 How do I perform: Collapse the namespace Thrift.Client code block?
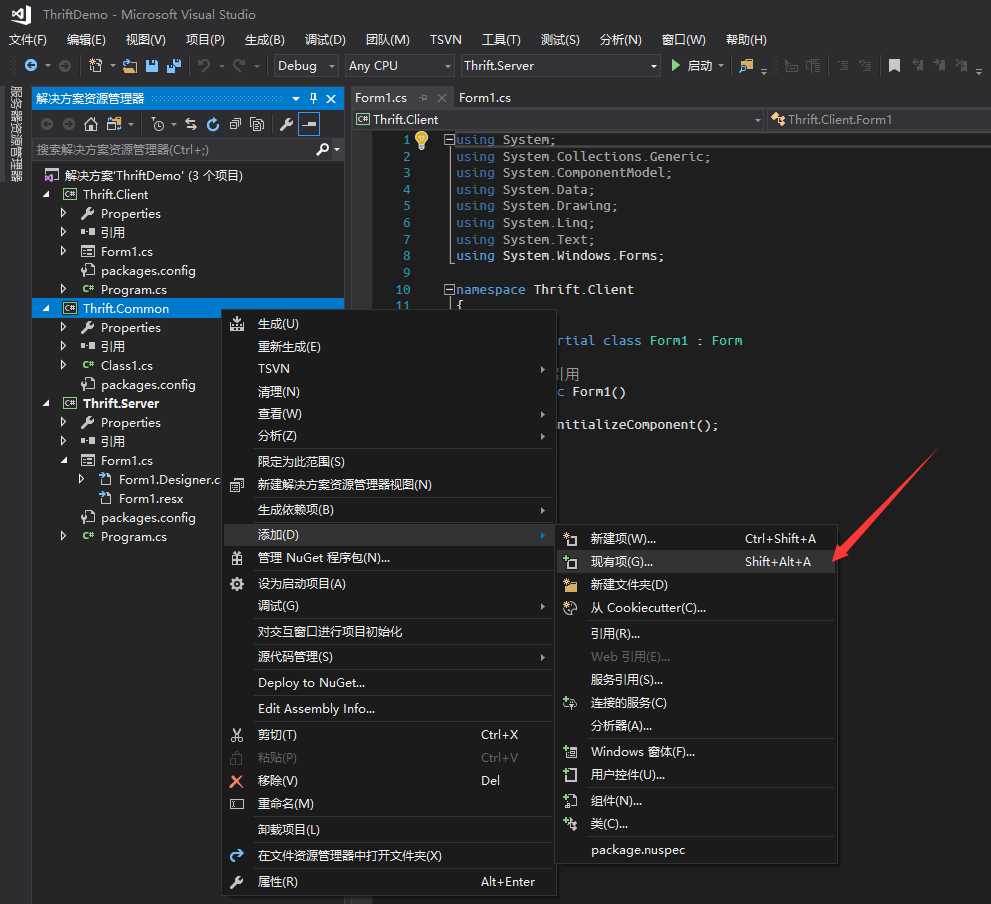click(449, 290)
